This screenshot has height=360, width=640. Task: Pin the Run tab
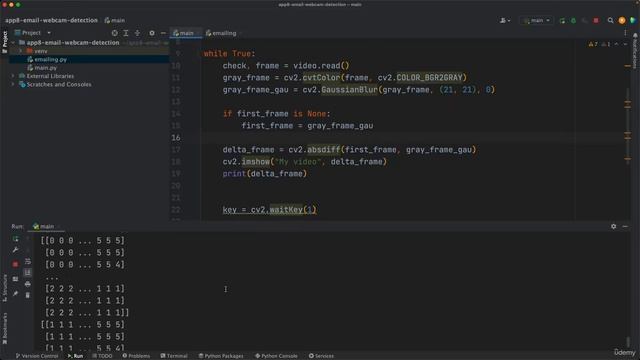[x=16, y=294]
